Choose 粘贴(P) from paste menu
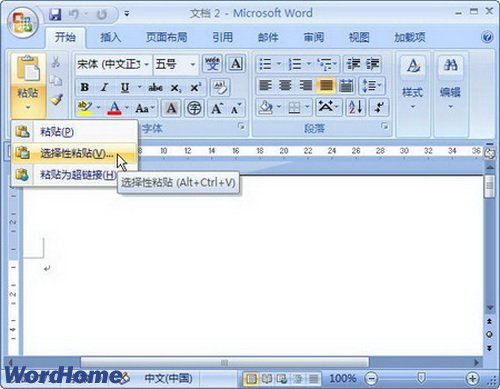 74,132
